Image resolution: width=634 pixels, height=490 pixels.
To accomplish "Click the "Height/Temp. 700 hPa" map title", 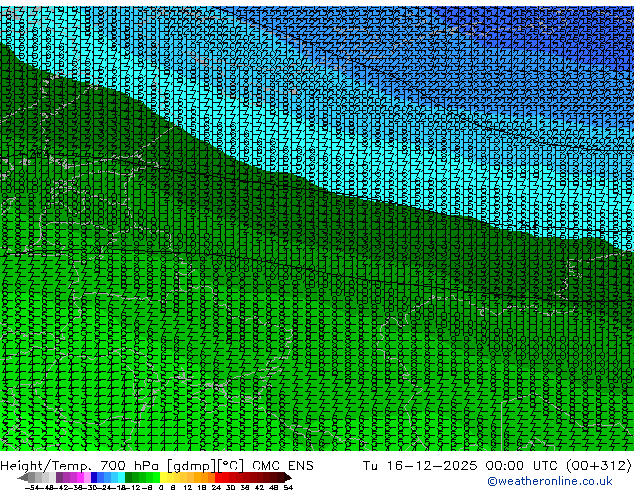I will [81, 466].
